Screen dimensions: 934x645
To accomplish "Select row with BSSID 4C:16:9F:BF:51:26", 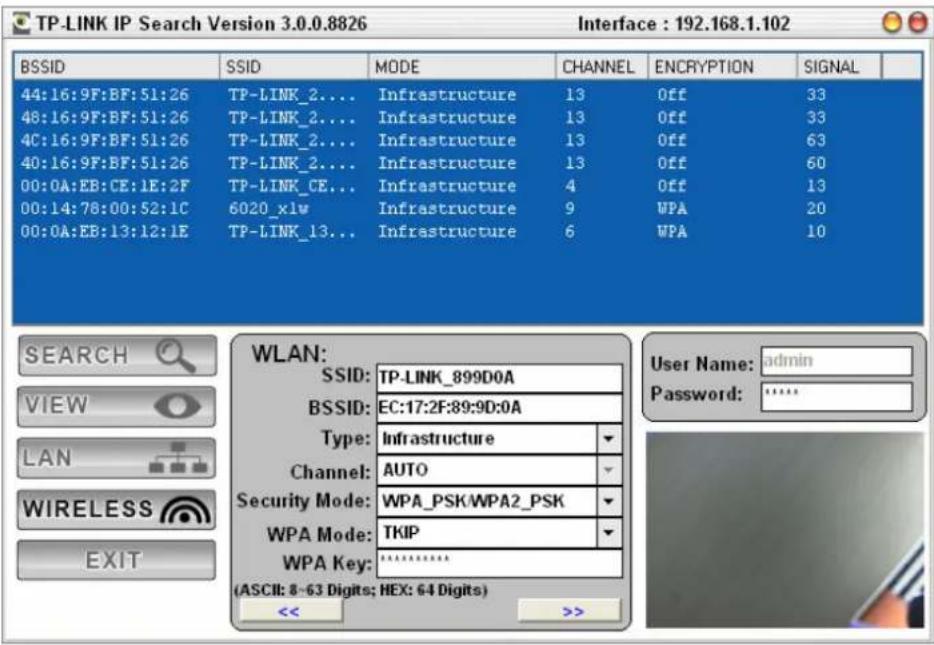I will [468, 140].
